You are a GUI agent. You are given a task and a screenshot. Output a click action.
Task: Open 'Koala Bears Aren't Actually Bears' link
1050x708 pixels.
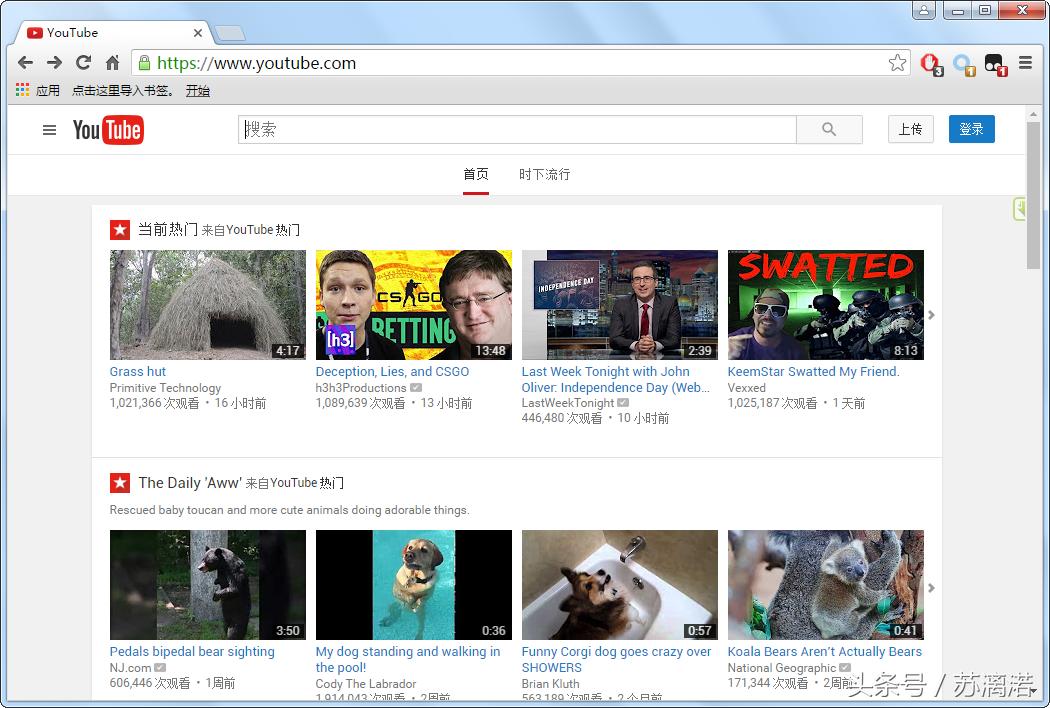click(825, 652)
